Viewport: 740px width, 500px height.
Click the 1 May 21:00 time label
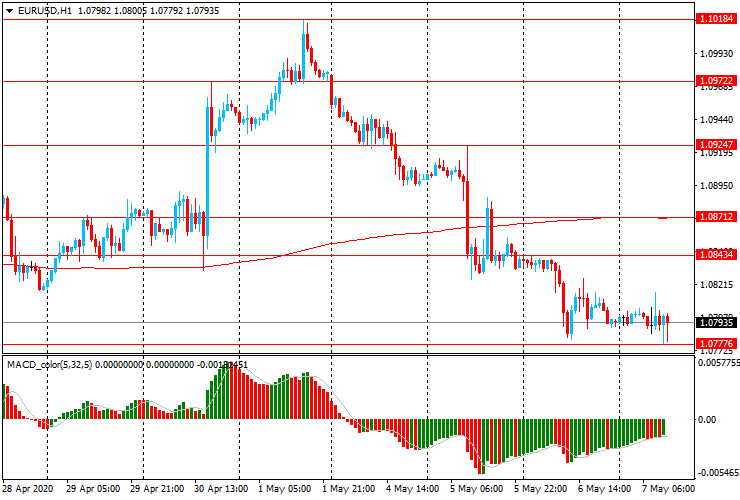click(x=349, y=488)
